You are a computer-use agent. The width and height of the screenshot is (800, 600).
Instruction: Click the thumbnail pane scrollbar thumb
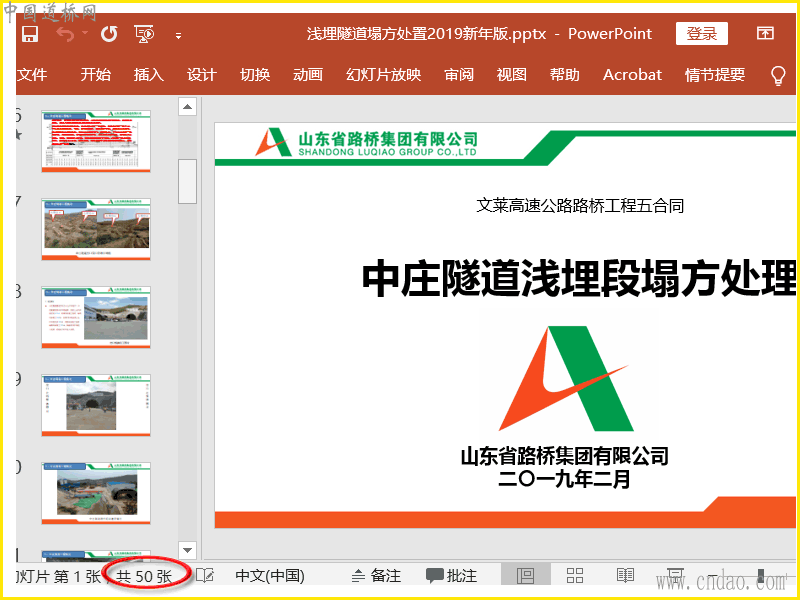click(x=187, y=182)
